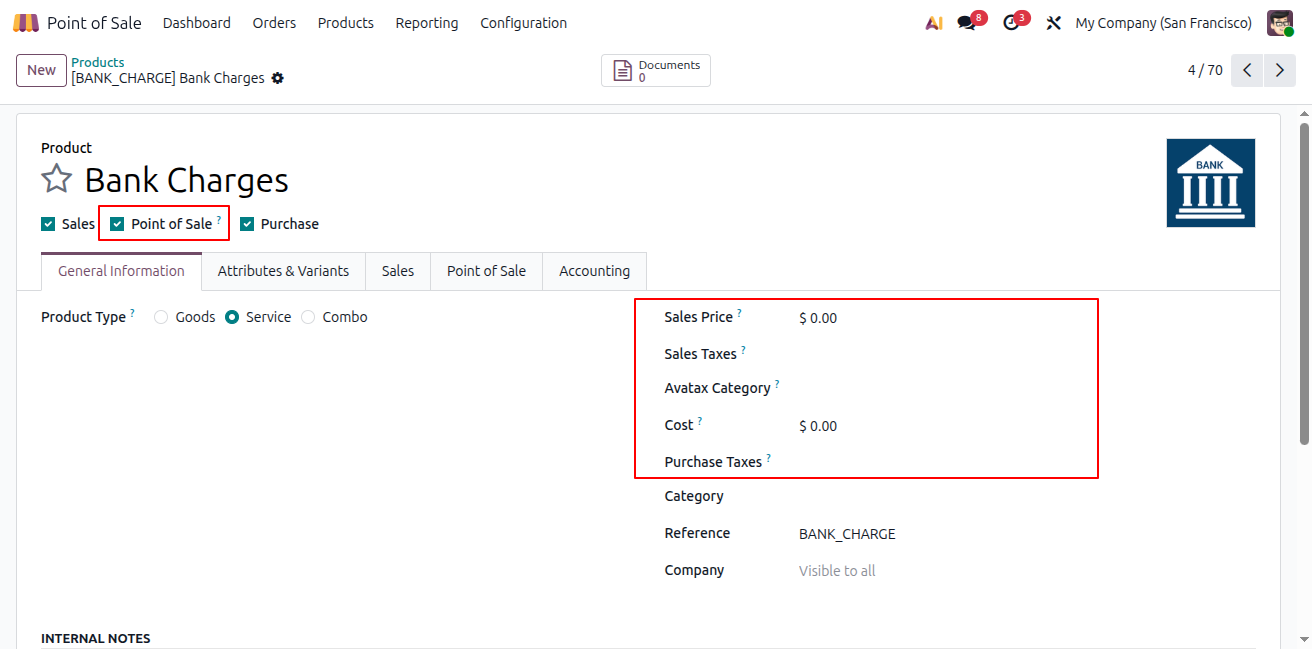Go to previous record with left chevron

(x=1247, y=70)
